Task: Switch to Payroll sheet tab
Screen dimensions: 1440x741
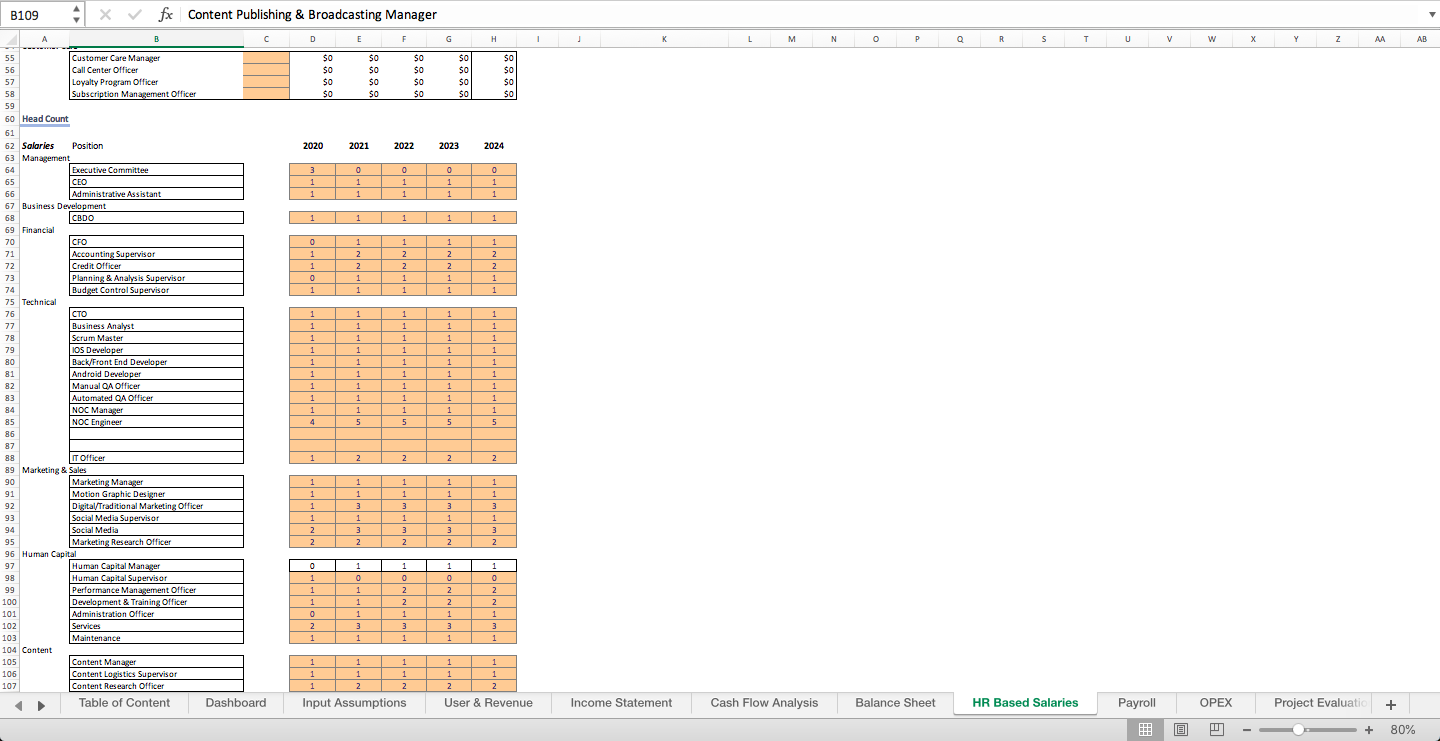Action: tap(1137, 703)
